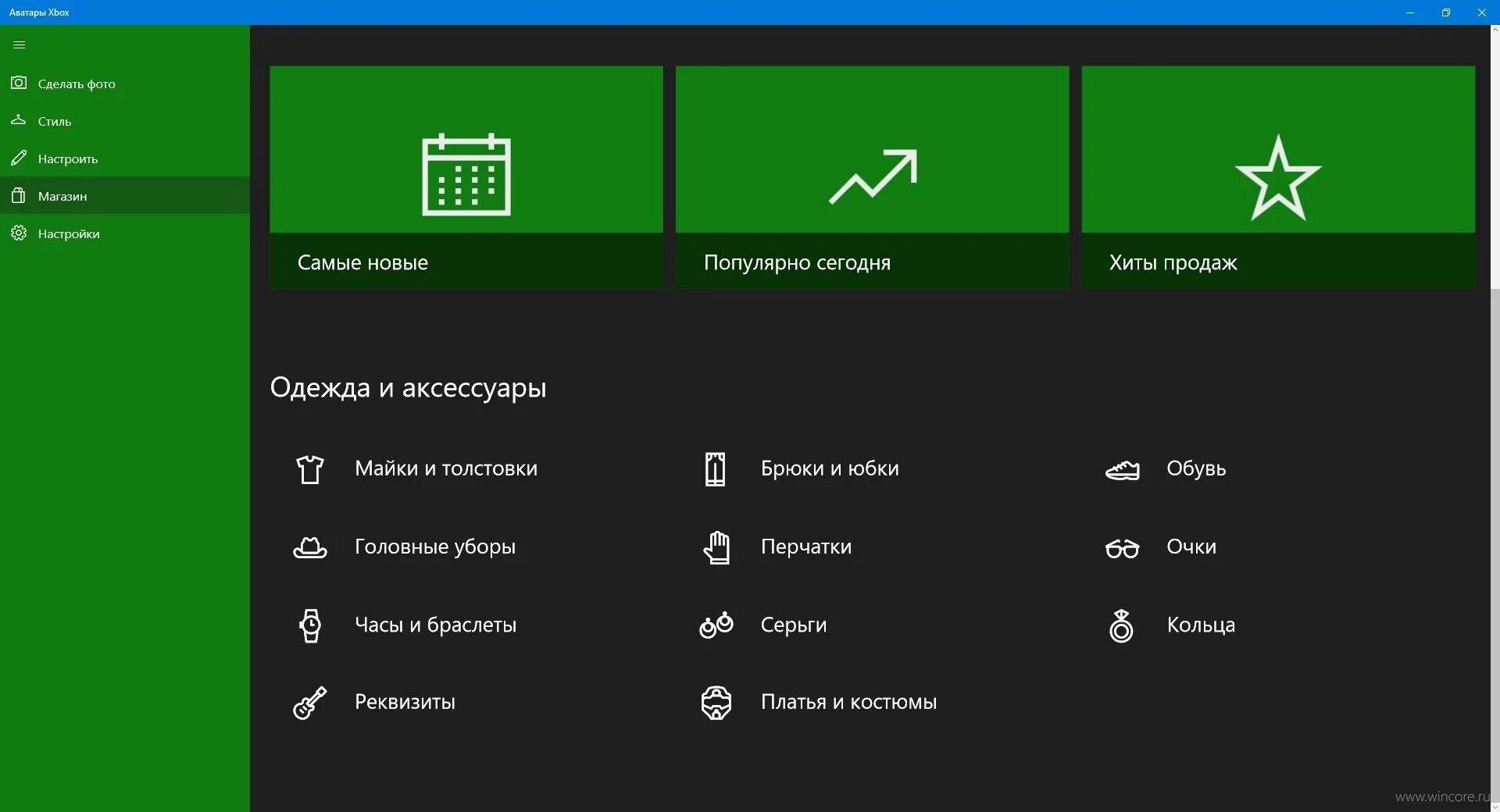Select the t-shirt icon for Майки и толстовки

click(310, 468)
